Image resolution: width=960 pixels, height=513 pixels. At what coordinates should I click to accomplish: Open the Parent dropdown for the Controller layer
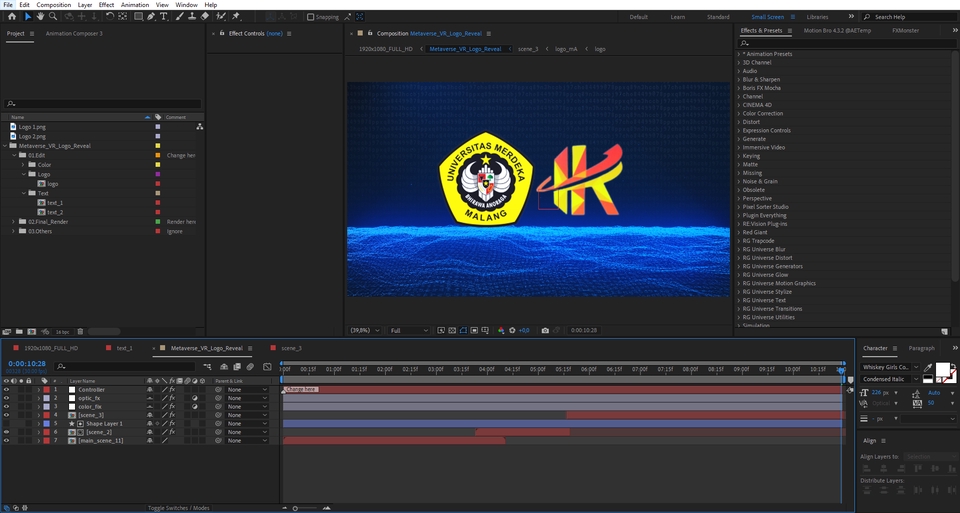[247, 389]
